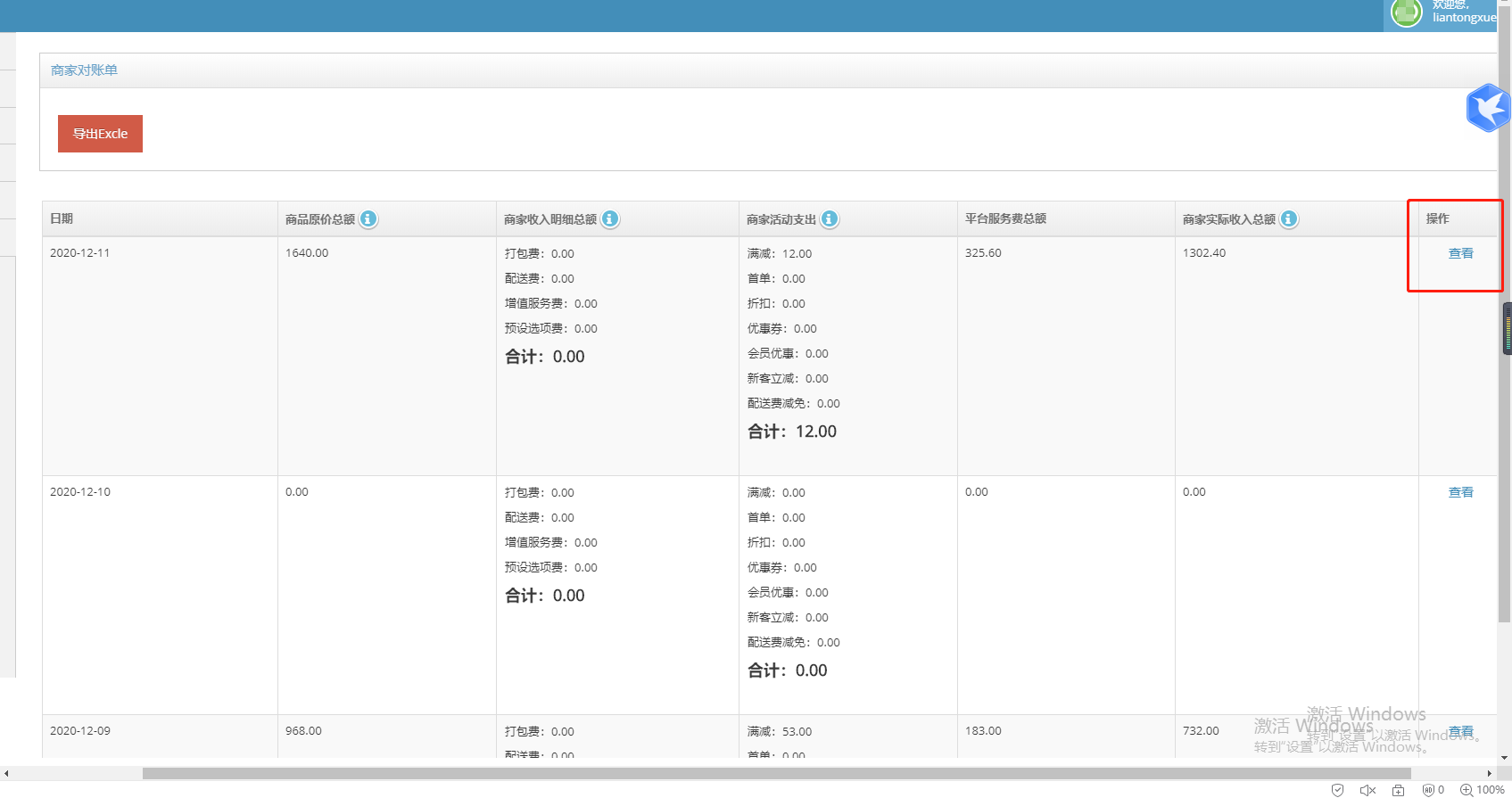The width and height of the screenshot is (1512, 798).
Task: Click the AD blocker shield icon
Action: click(1428, 790)
